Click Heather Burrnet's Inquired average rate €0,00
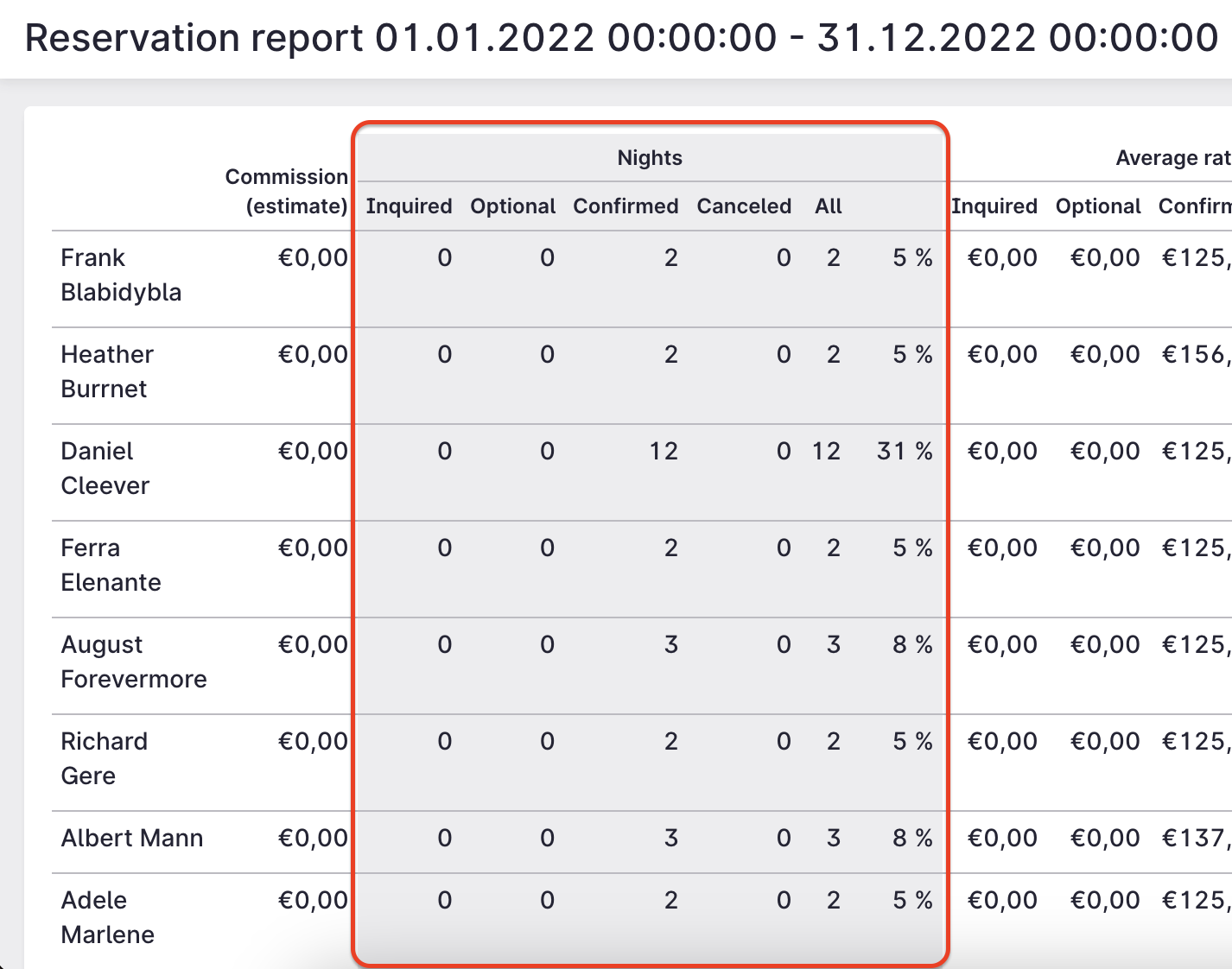 pos(1002,354)
